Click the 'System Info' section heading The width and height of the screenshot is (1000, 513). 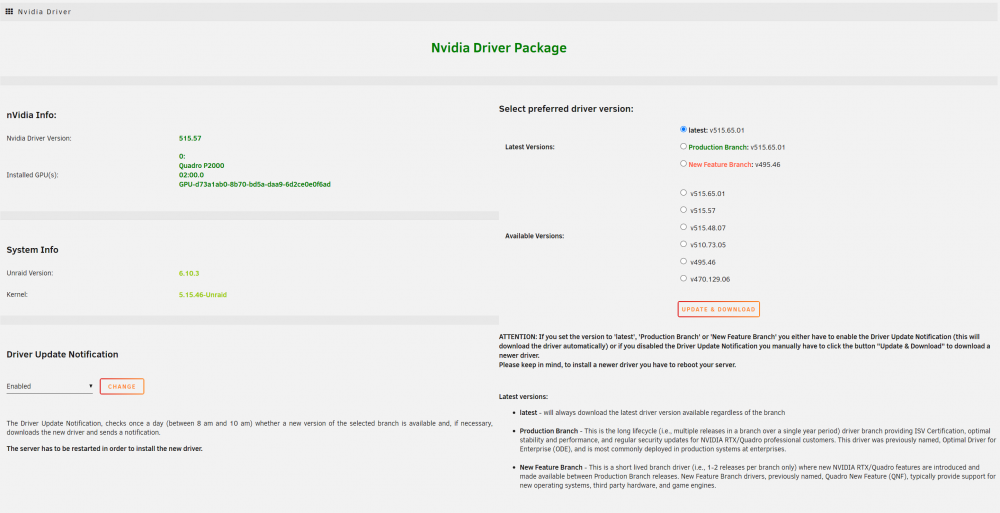[x=33, y=250]
